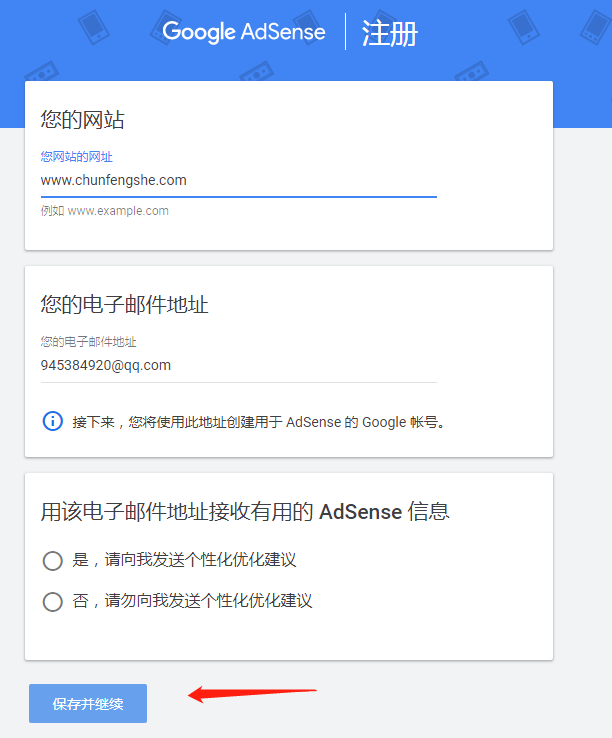Viewport: 612px width, 738px height.
Task: Click the hint text 例如 www.example.com
Action: coord(105,210)
